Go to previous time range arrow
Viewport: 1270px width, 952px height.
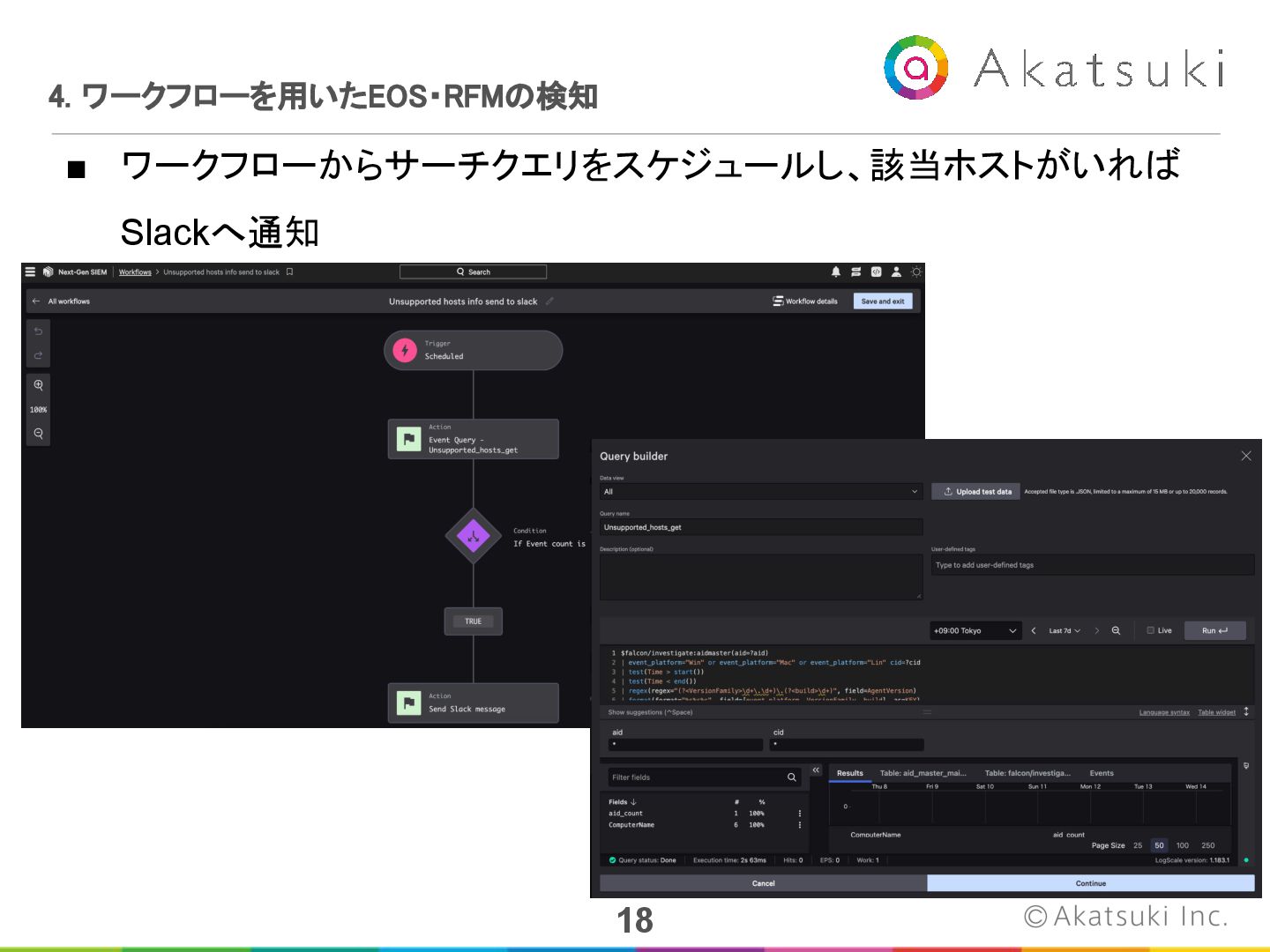1034,630
